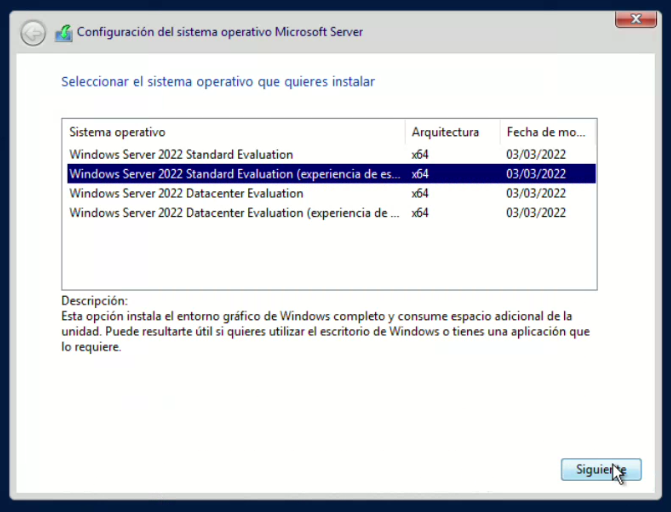The height and width of the screenshot is (512, 671).
Task: Click the 'Seleccionar el sistema operativo' heading
Action: (218, 81)
